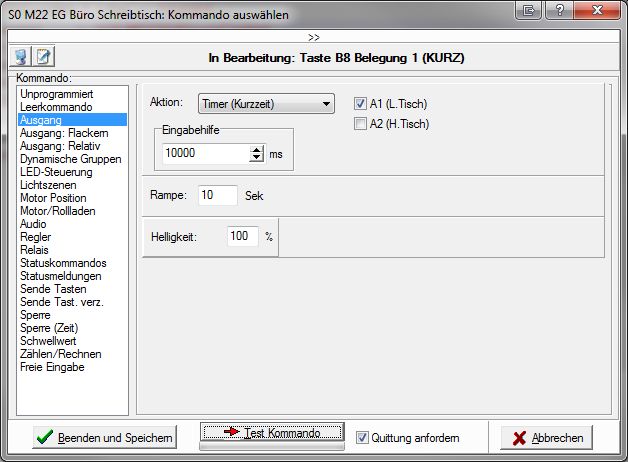Click the notepad edit icon in the toolbar

point(44,57)
